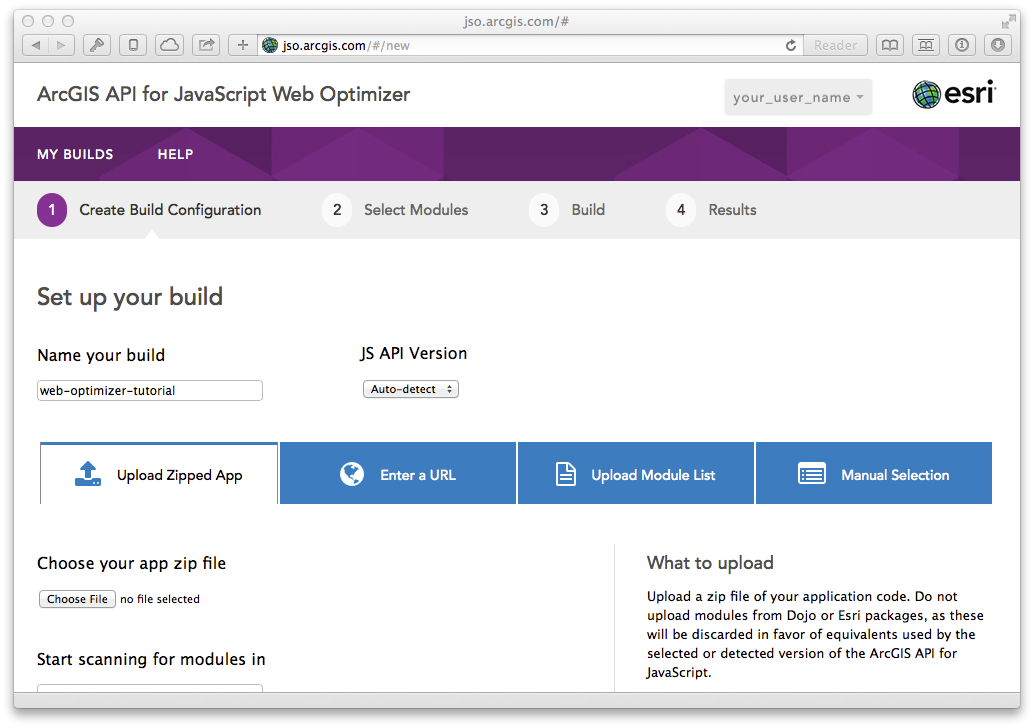Click the Reader button in address bar
The height and width of the screenshot is (728, 1034).
836,46
